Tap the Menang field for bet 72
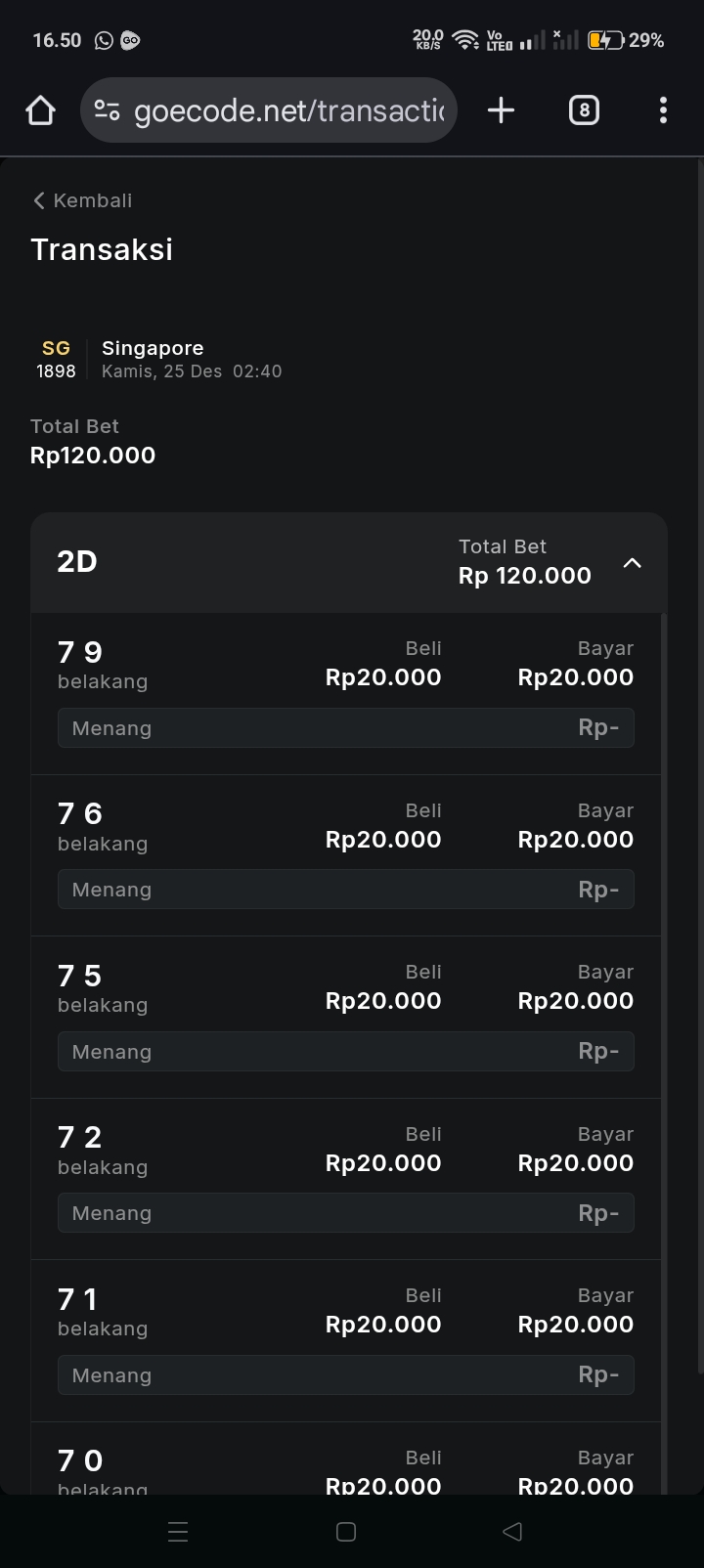The image size is (704, 1568). pos(345,1213)
